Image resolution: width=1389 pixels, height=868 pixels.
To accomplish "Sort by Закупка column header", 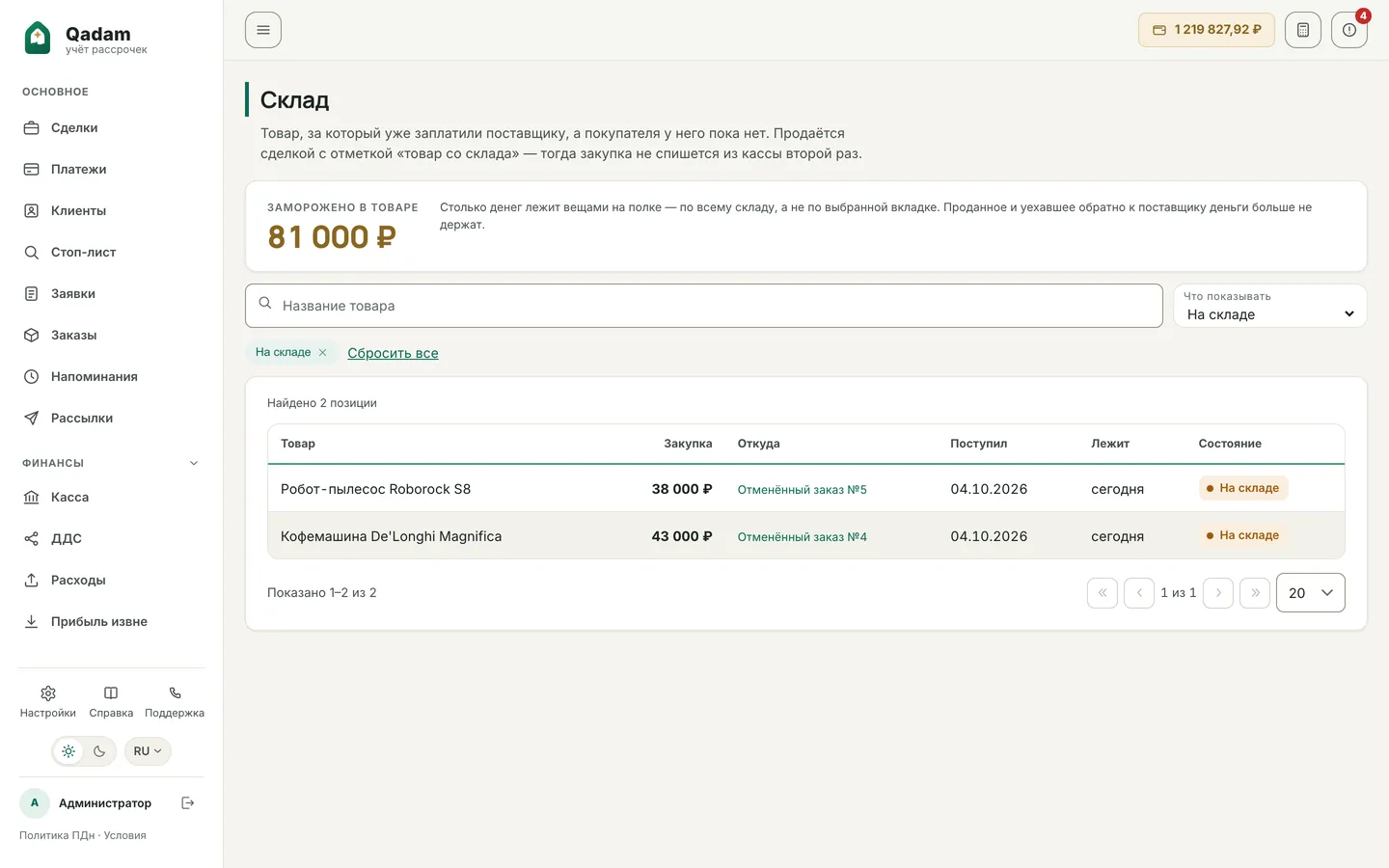I will pos(688,444).
